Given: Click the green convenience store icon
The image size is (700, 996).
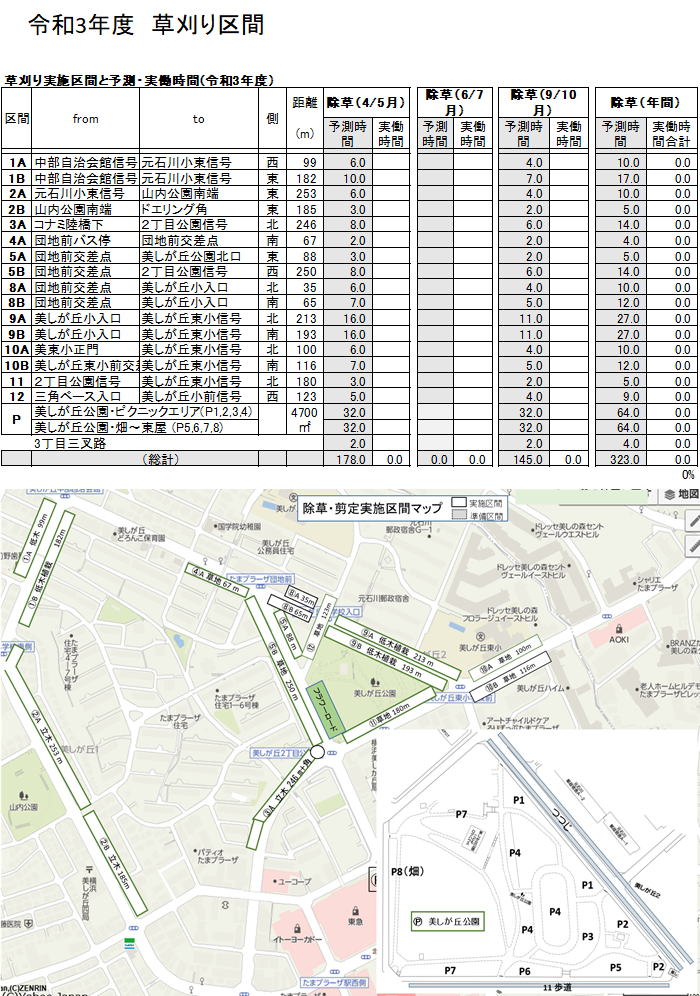Looking at the screenshot, I should click(128, 941).
